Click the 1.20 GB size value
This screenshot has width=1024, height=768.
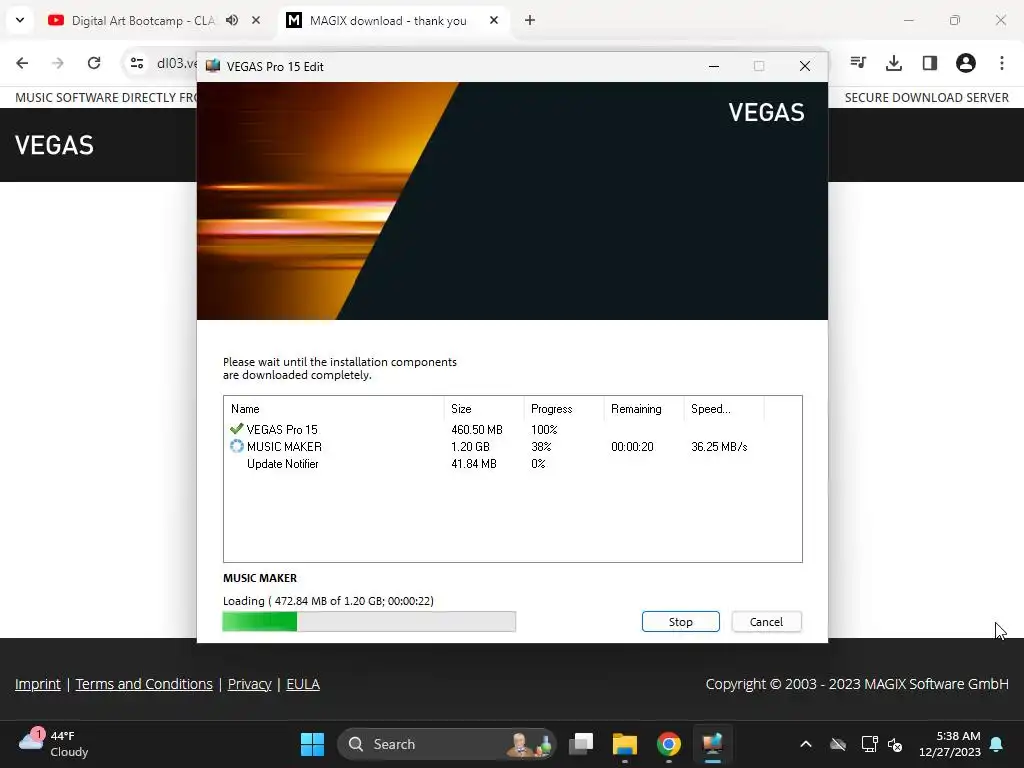point(470,447)
